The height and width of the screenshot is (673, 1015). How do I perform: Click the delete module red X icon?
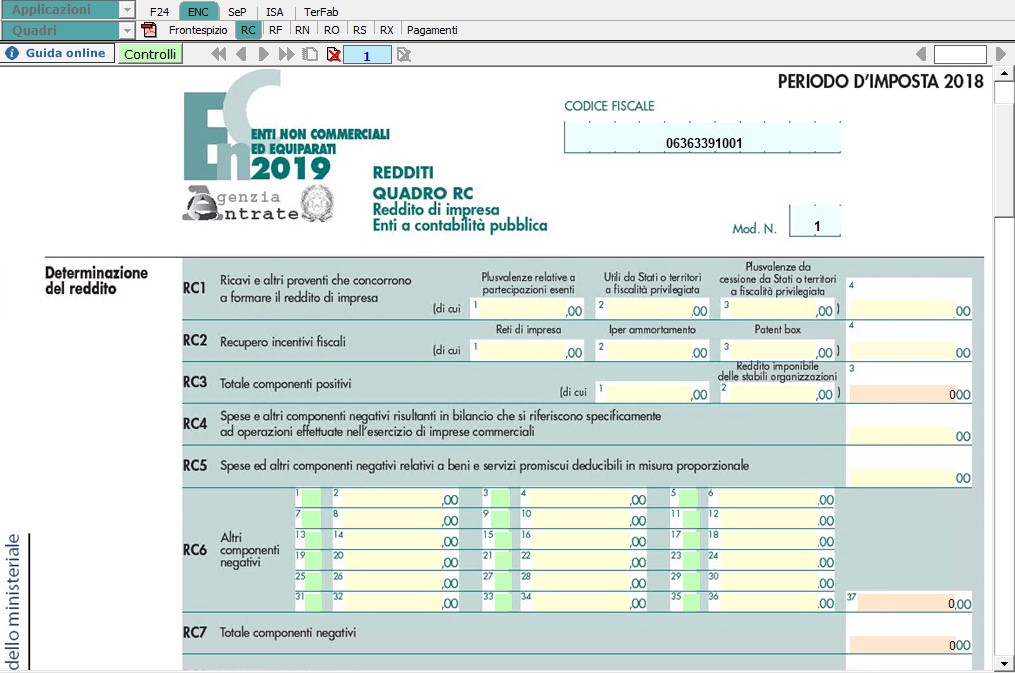tap(334, 55)
